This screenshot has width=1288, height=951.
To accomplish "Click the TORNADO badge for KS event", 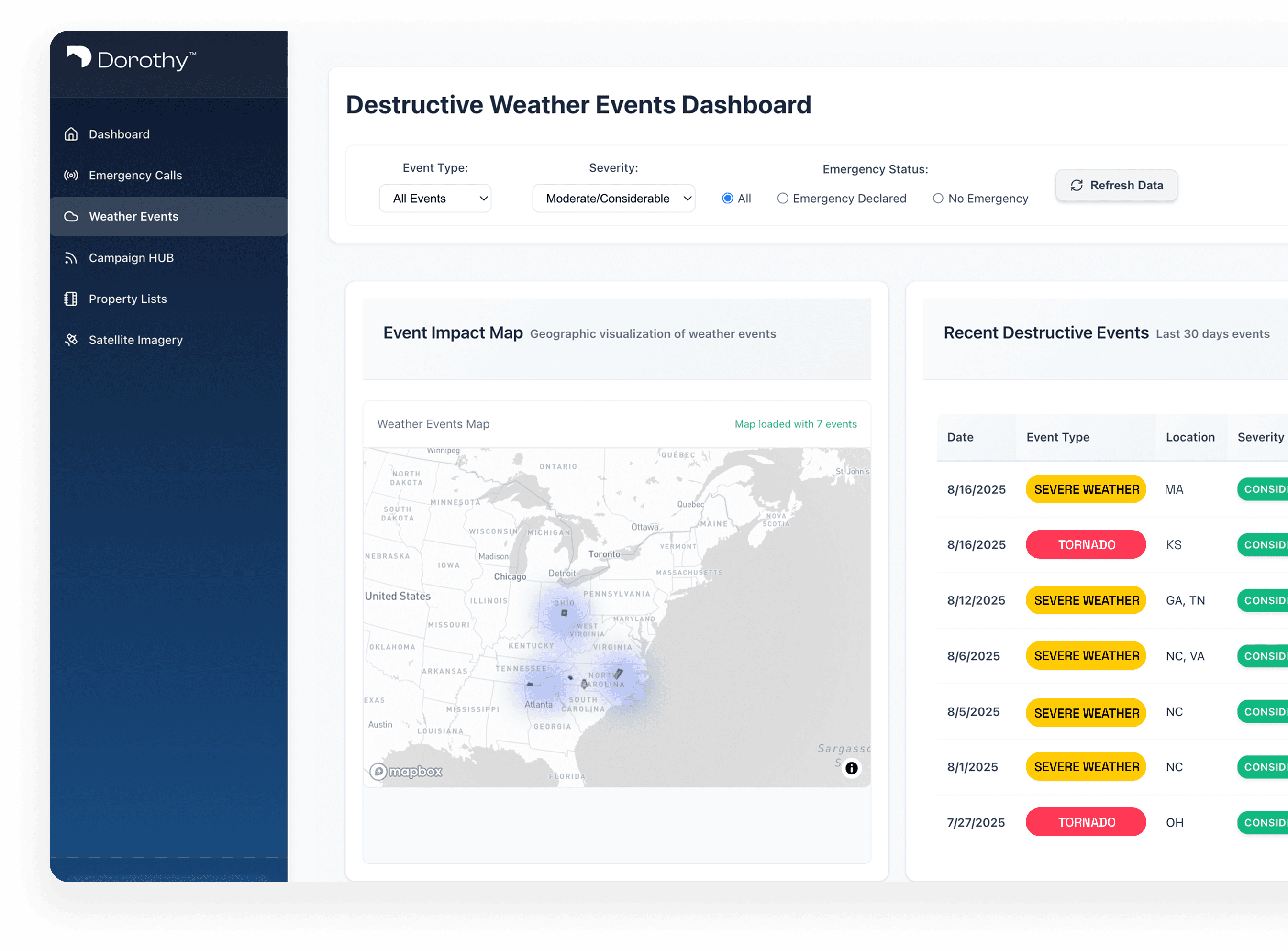I will pos(1085,544).
